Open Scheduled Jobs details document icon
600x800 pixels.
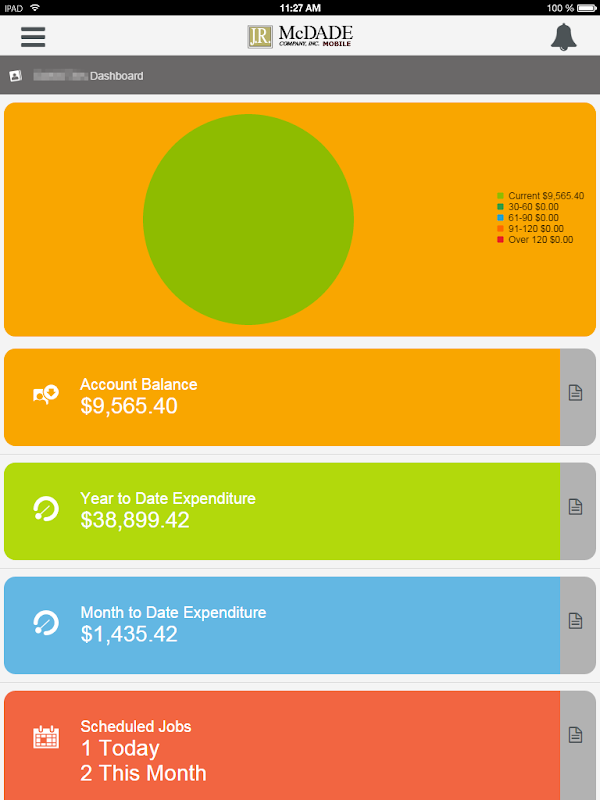[576, 735]
